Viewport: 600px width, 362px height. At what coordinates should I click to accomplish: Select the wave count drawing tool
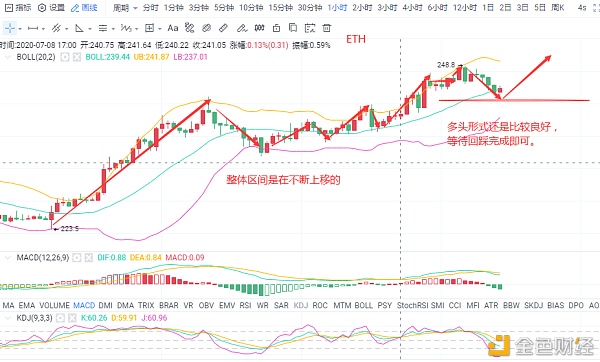pyautogui.click(x=126, y=28)
